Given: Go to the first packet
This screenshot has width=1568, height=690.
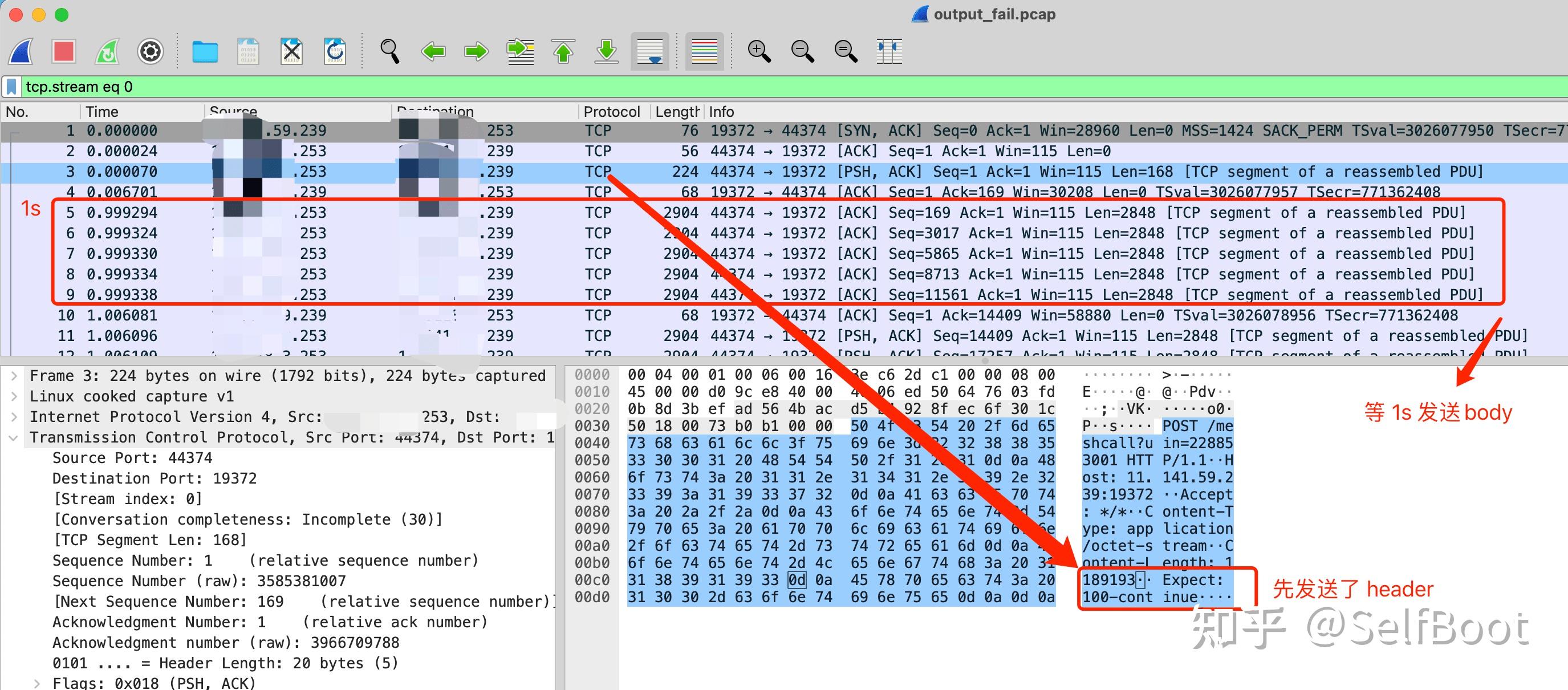Looking at the screenshot, I should pos(563,51).
